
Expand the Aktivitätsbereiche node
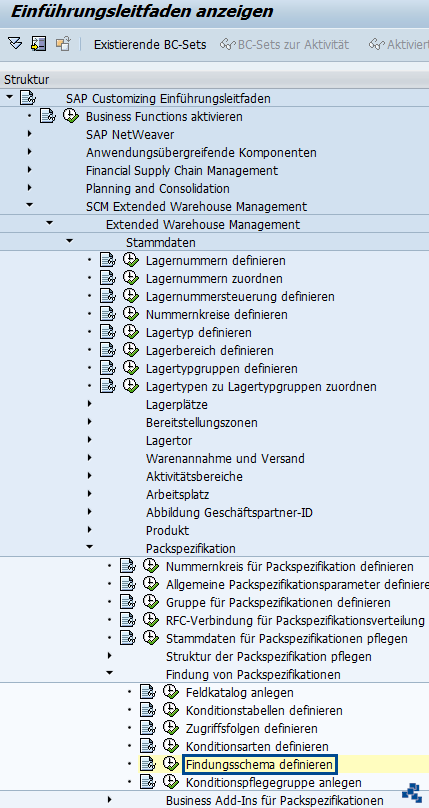click(90, 476)
